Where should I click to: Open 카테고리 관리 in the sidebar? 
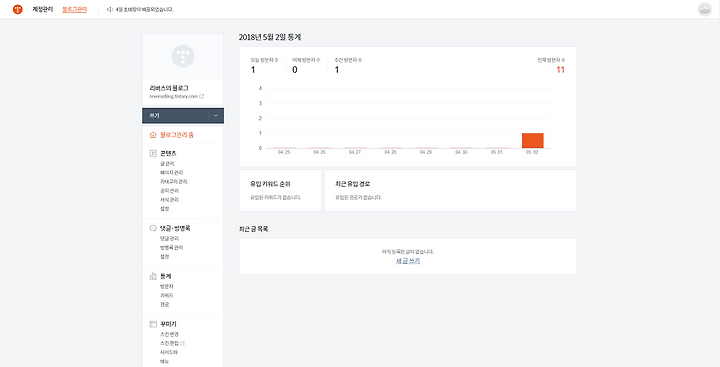coord(174,182)
